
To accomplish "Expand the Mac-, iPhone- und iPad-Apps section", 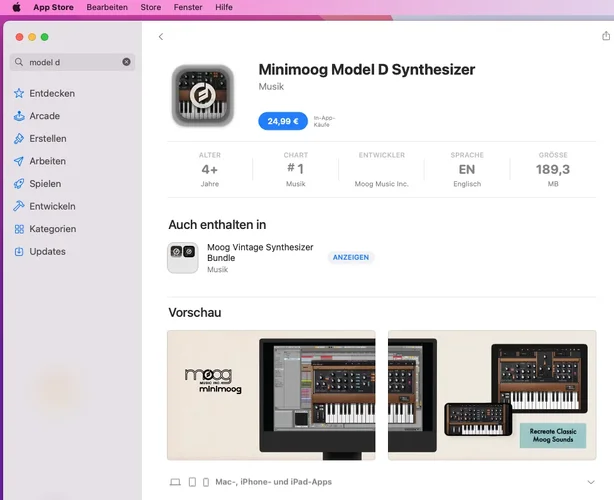I will tap(591, 482).
